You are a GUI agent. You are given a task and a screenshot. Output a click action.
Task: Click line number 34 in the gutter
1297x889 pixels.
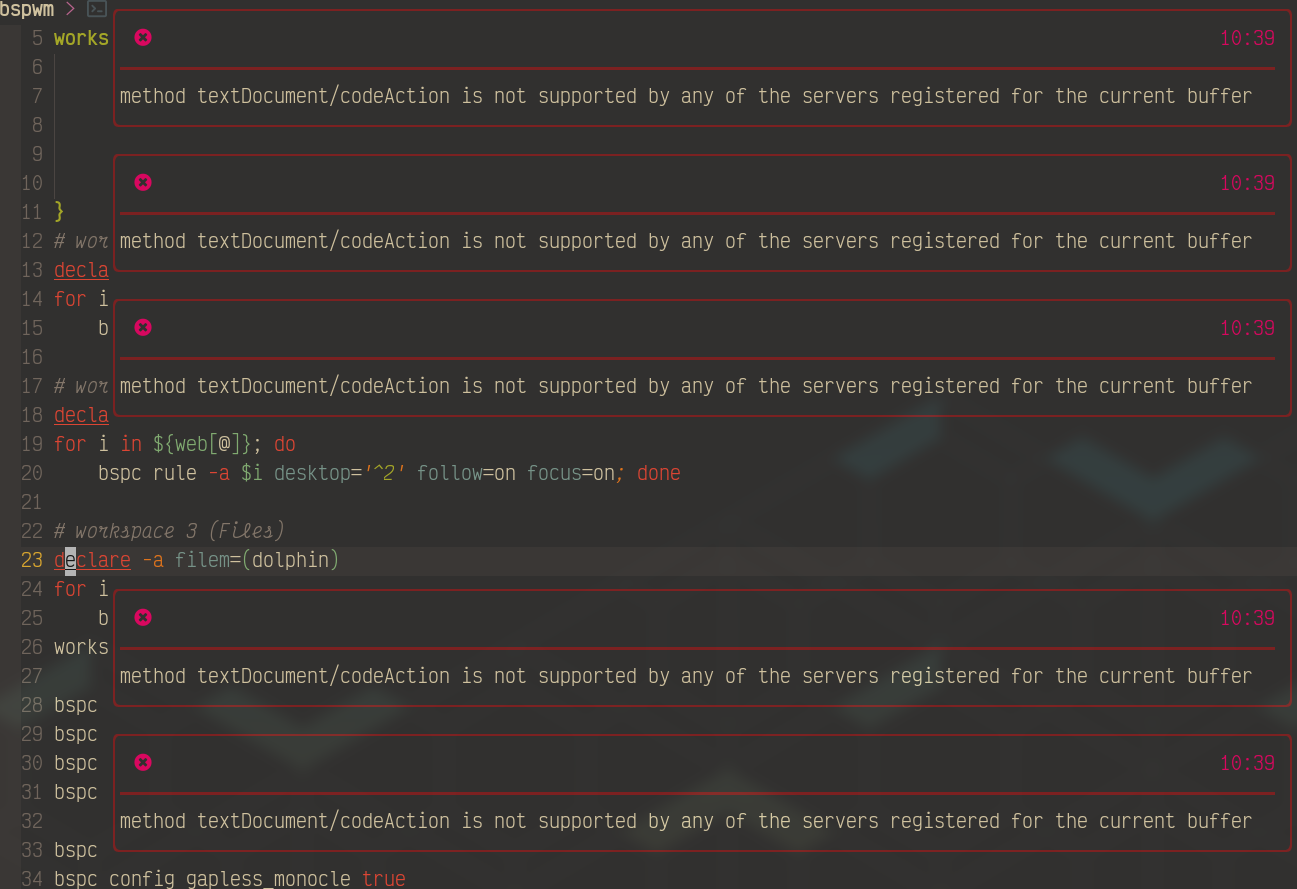point(31,879)
